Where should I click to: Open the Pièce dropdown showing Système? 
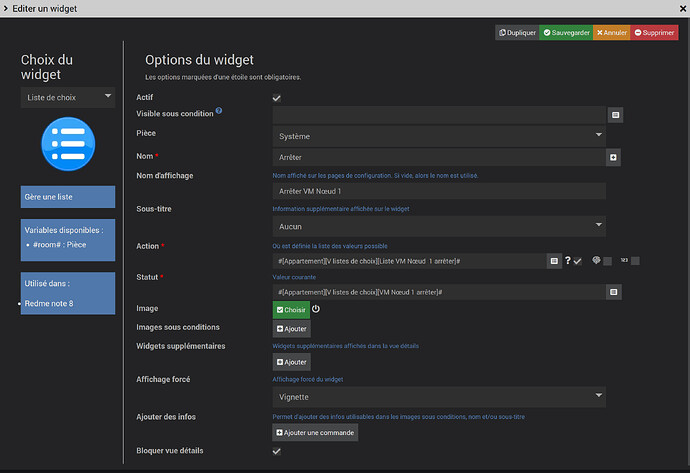pyautogui.click(x=439, y=135)
